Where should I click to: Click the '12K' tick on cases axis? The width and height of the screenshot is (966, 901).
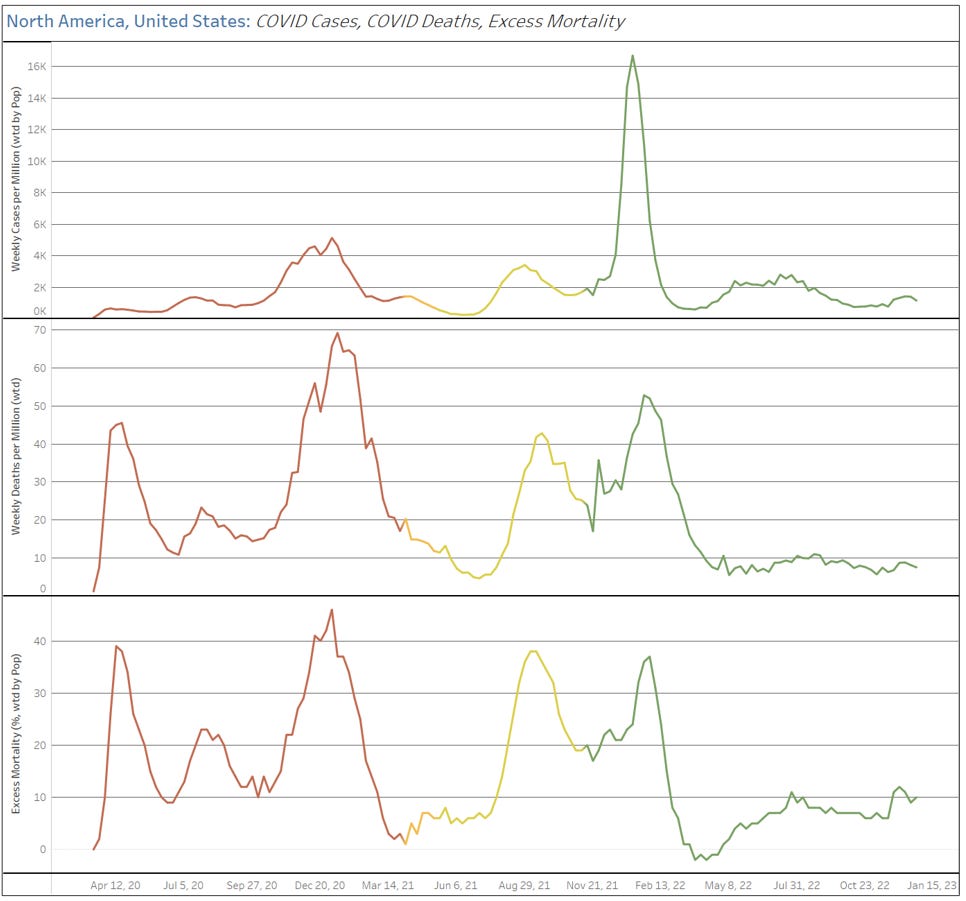tap(37, 129)
